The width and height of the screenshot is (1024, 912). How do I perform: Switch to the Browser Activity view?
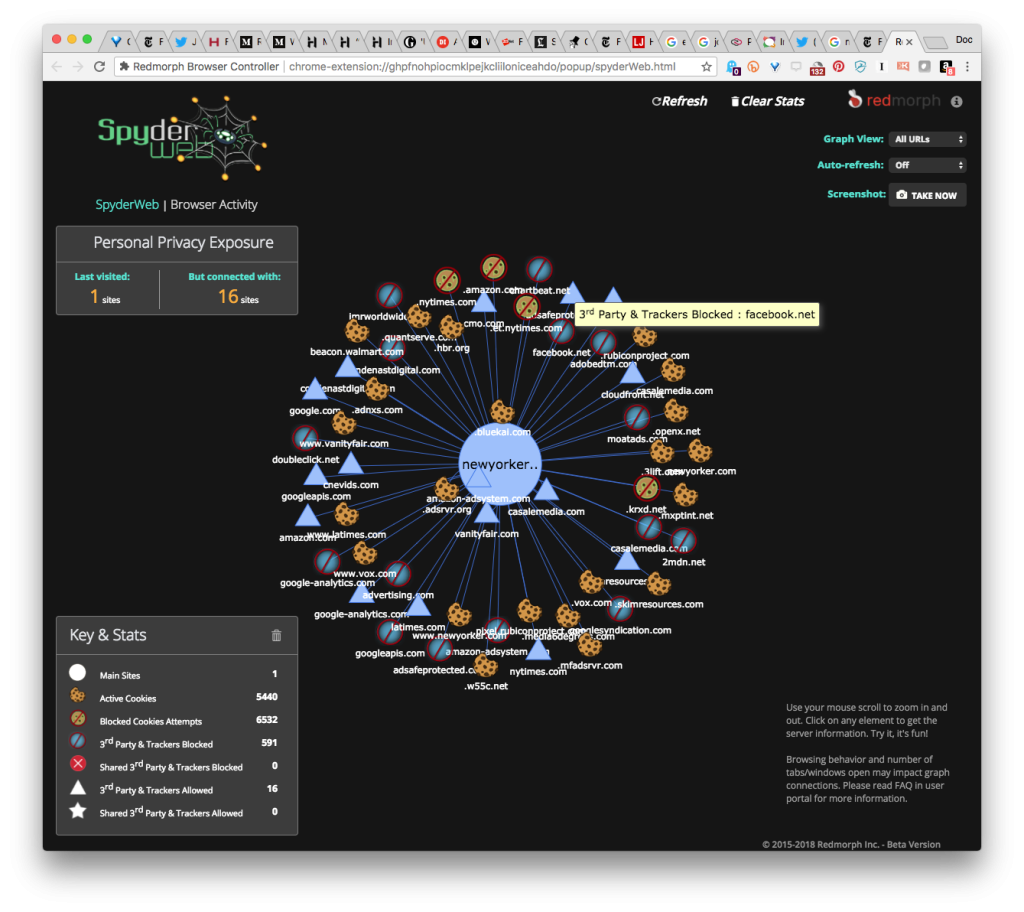pyautogui.click(x=214, y=204)
